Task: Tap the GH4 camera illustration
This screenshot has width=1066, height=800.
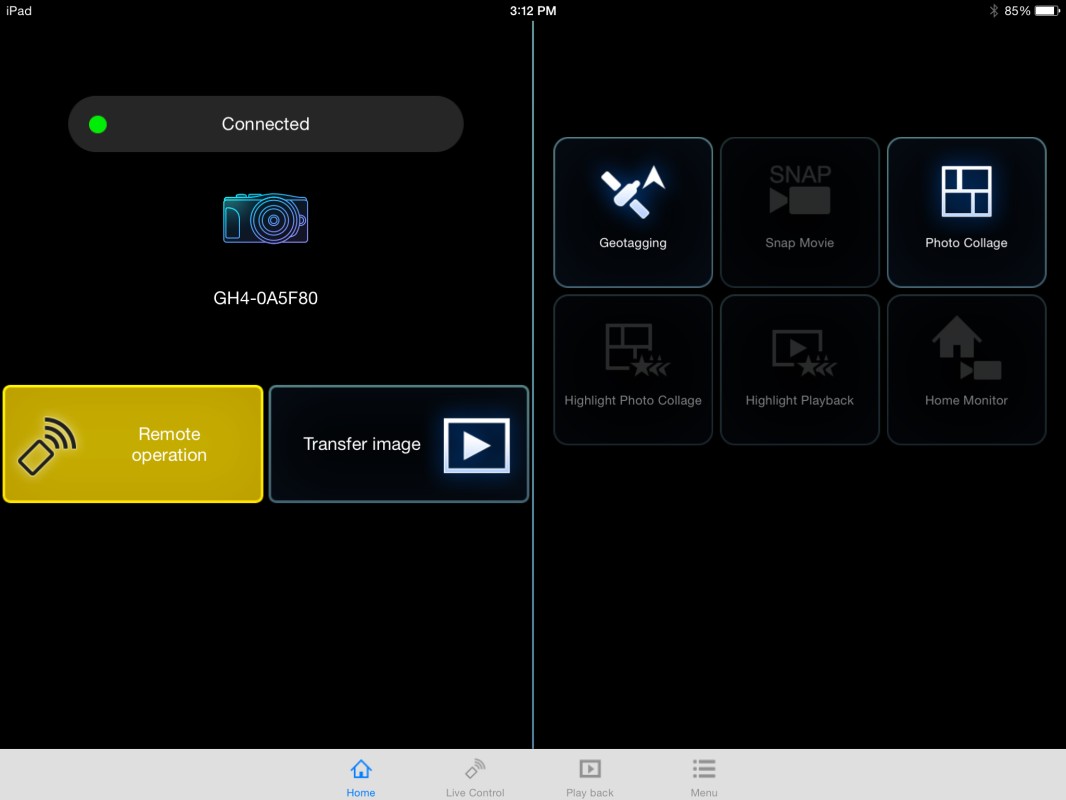Action: (x=266, y=218)
